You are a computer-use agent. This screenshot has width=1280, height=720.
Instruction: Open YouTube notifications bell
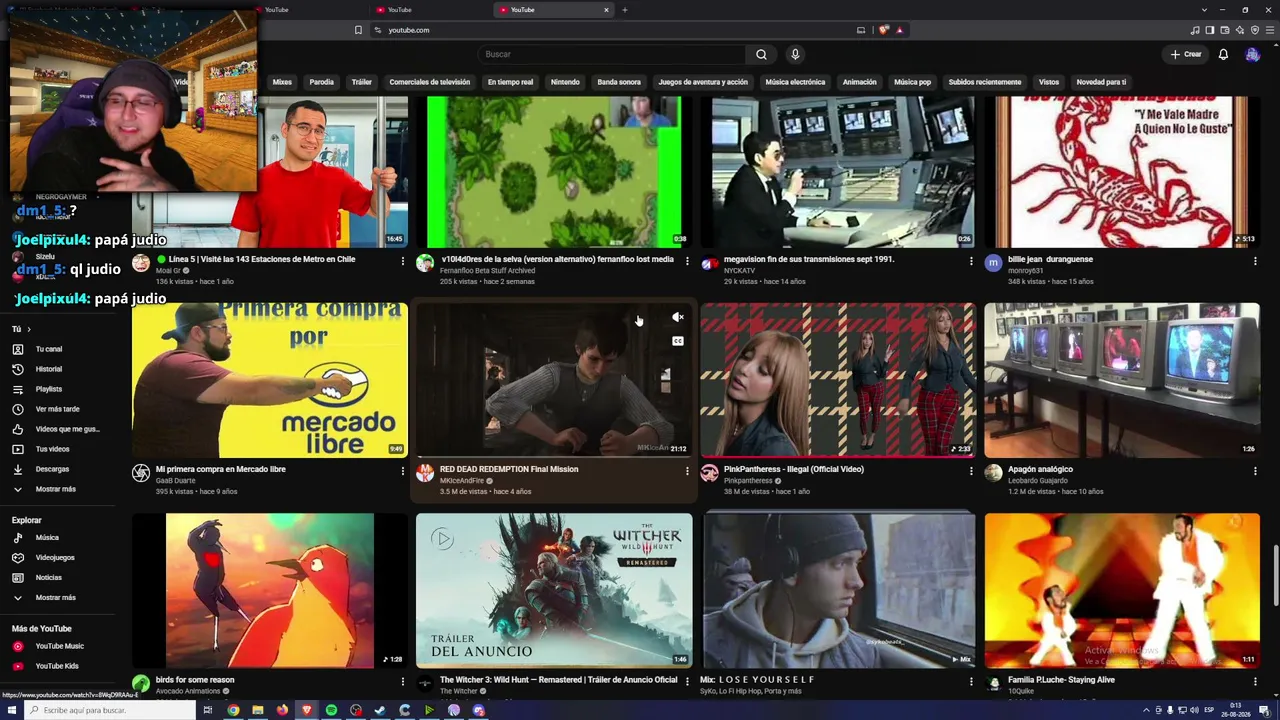click(1223, 54)
